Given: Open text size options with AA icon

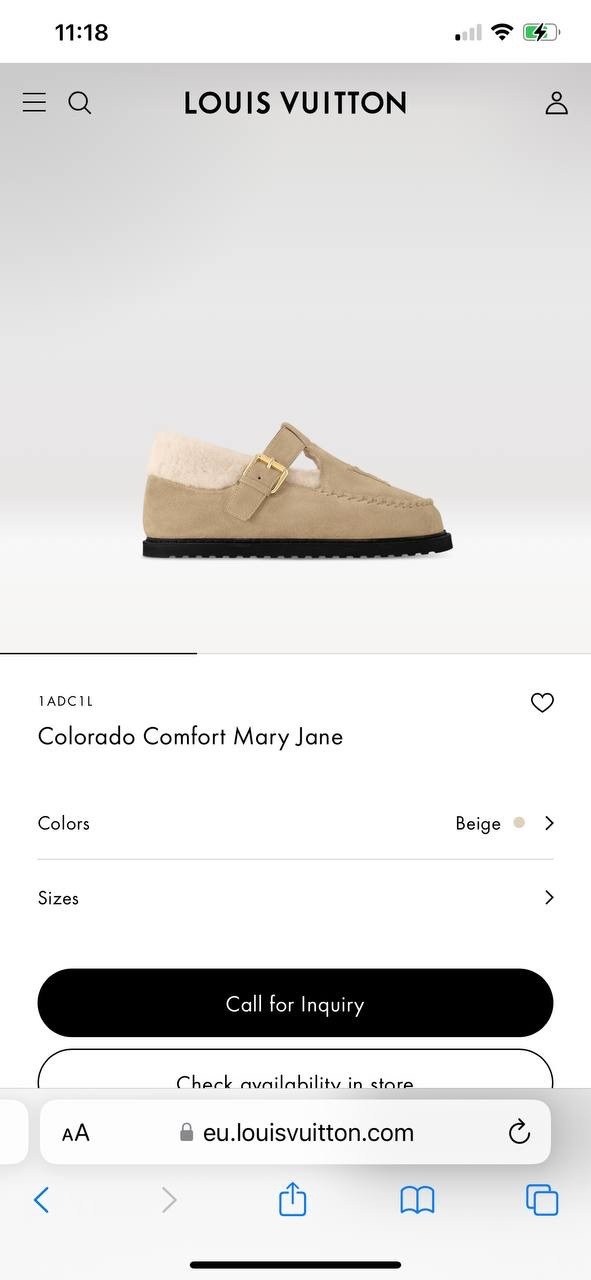Looking at the screenshot, I should click(74, 1132).
